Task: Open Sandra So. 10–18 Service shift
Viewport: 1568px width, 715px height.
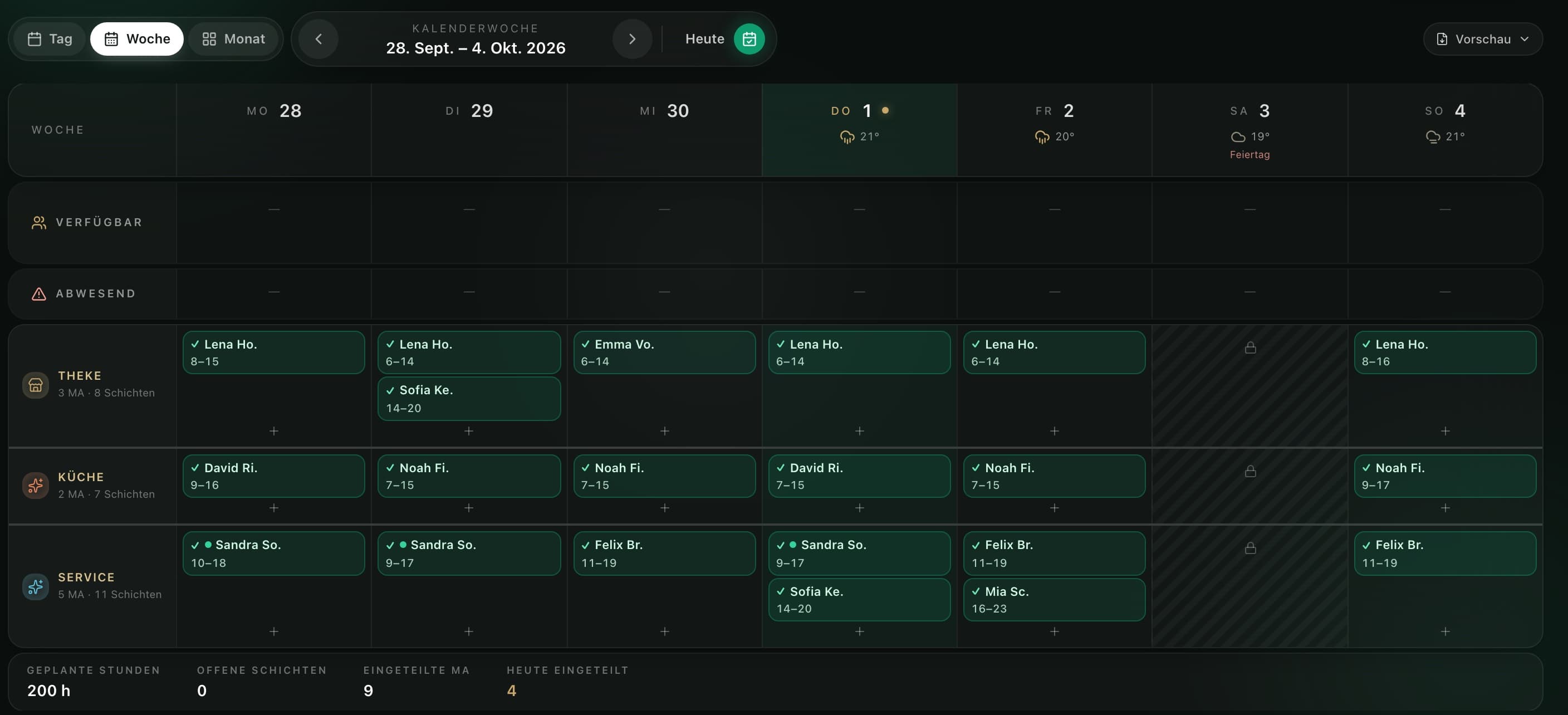Action: point(274,553)
